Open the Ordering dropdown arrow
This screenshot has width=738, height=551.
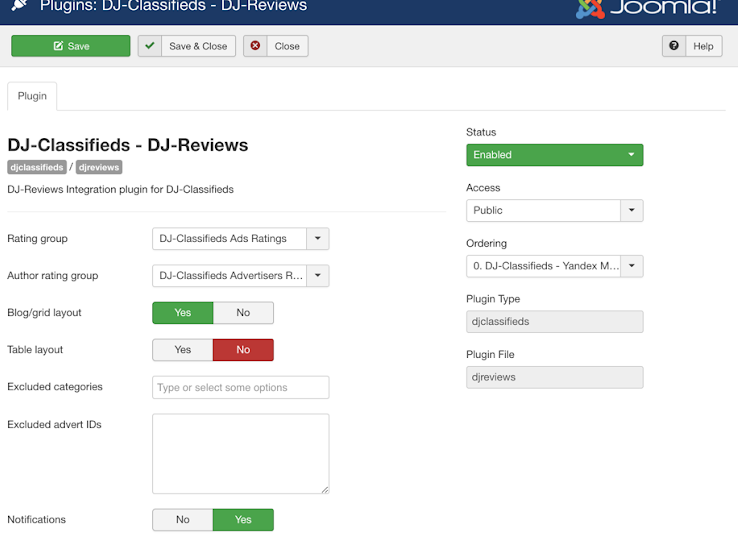tap(632, 266)
